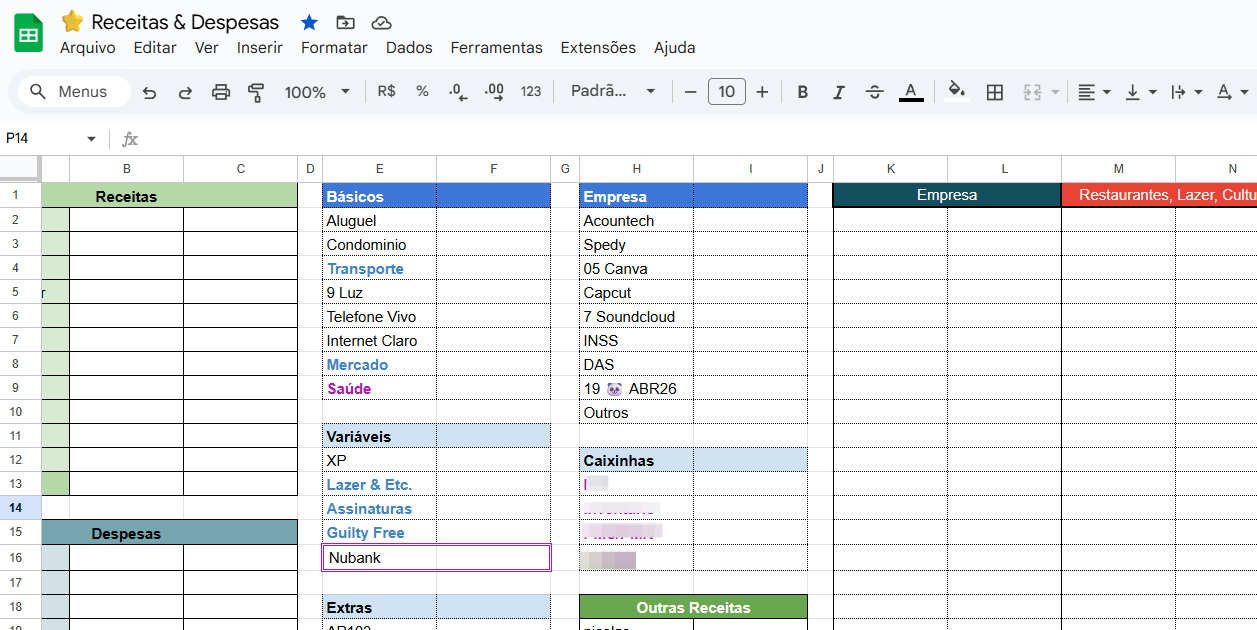Select column header E
The height and width of the screenshot is (630, 1257).
[x=379, y=169]
